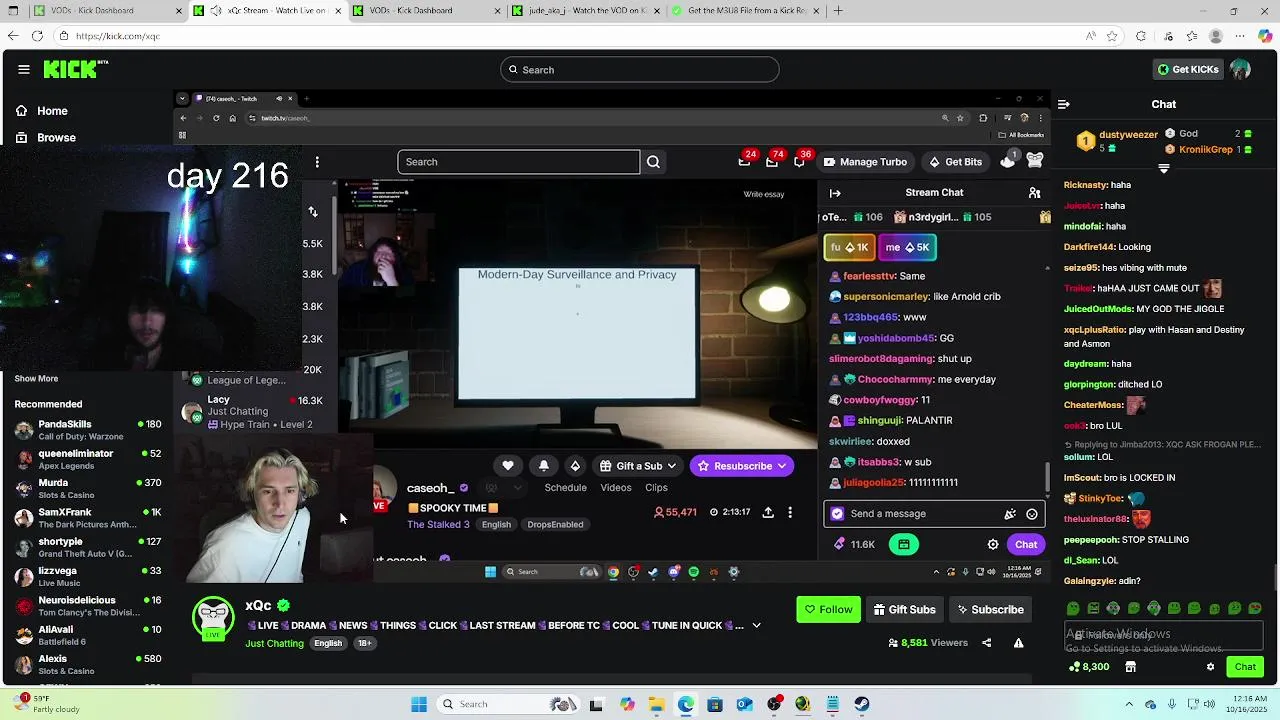
Task: Go to Browse in Kick sidebar
Action: [x=45, y=138]
